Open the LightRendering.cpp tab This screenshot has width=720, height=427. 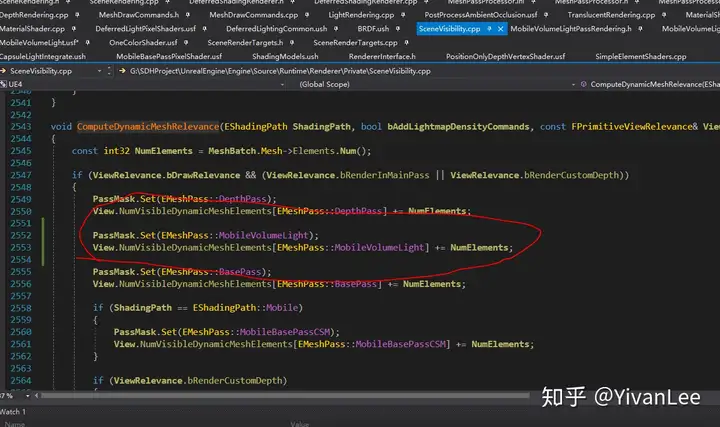[x=361, y=15]
